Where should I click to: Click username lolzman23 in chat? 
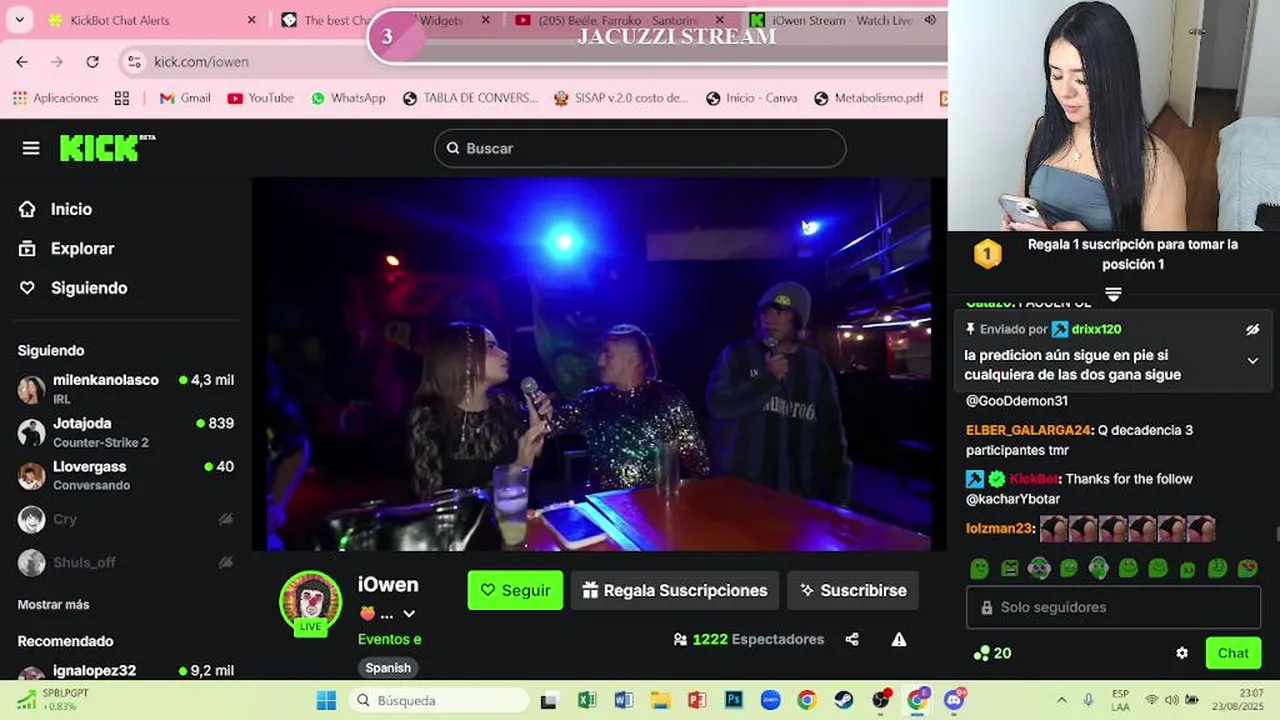tap(999, 528)
